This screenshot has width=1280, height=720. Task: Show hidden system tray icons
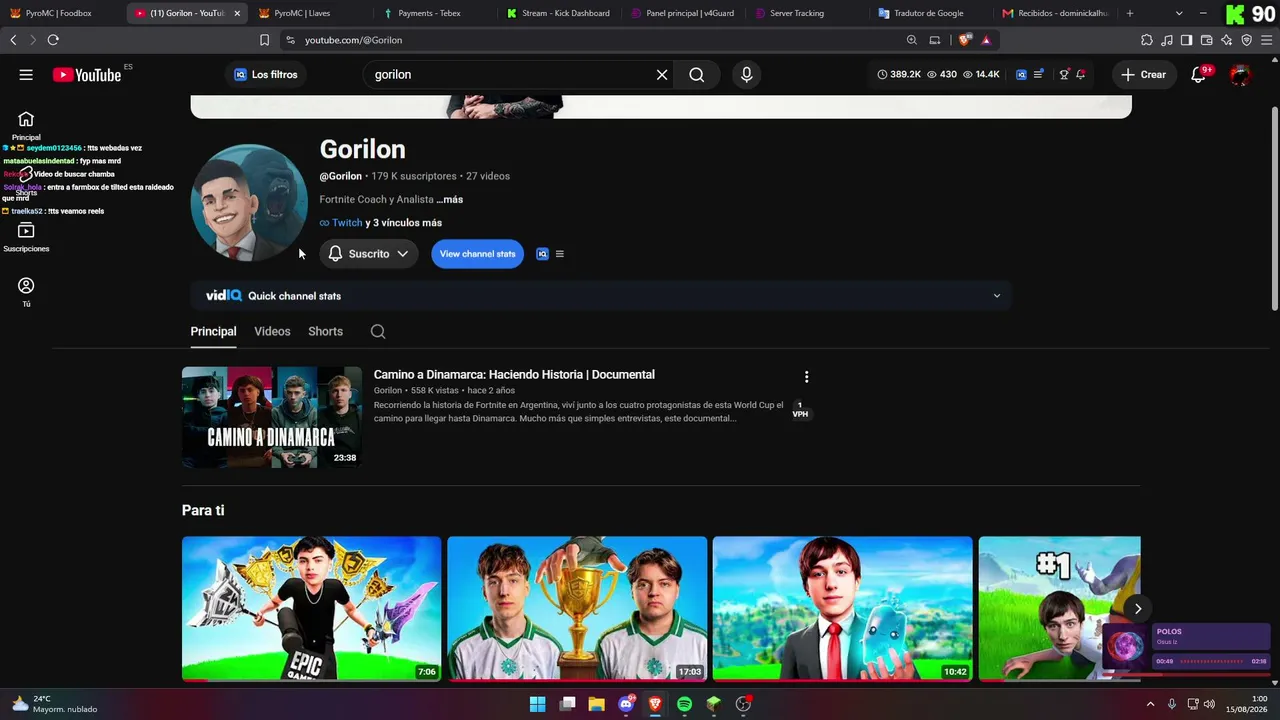1150,704
